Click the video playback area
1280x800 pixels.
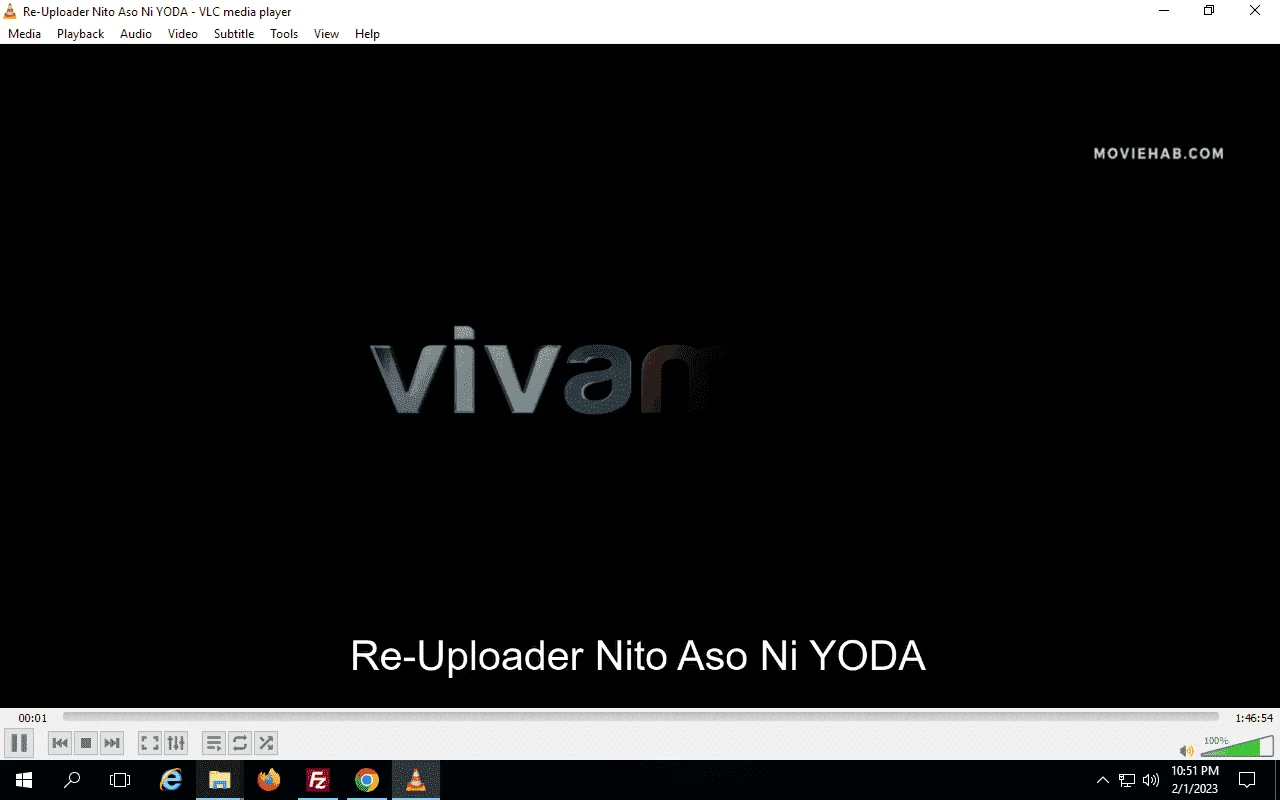[640, 375]
